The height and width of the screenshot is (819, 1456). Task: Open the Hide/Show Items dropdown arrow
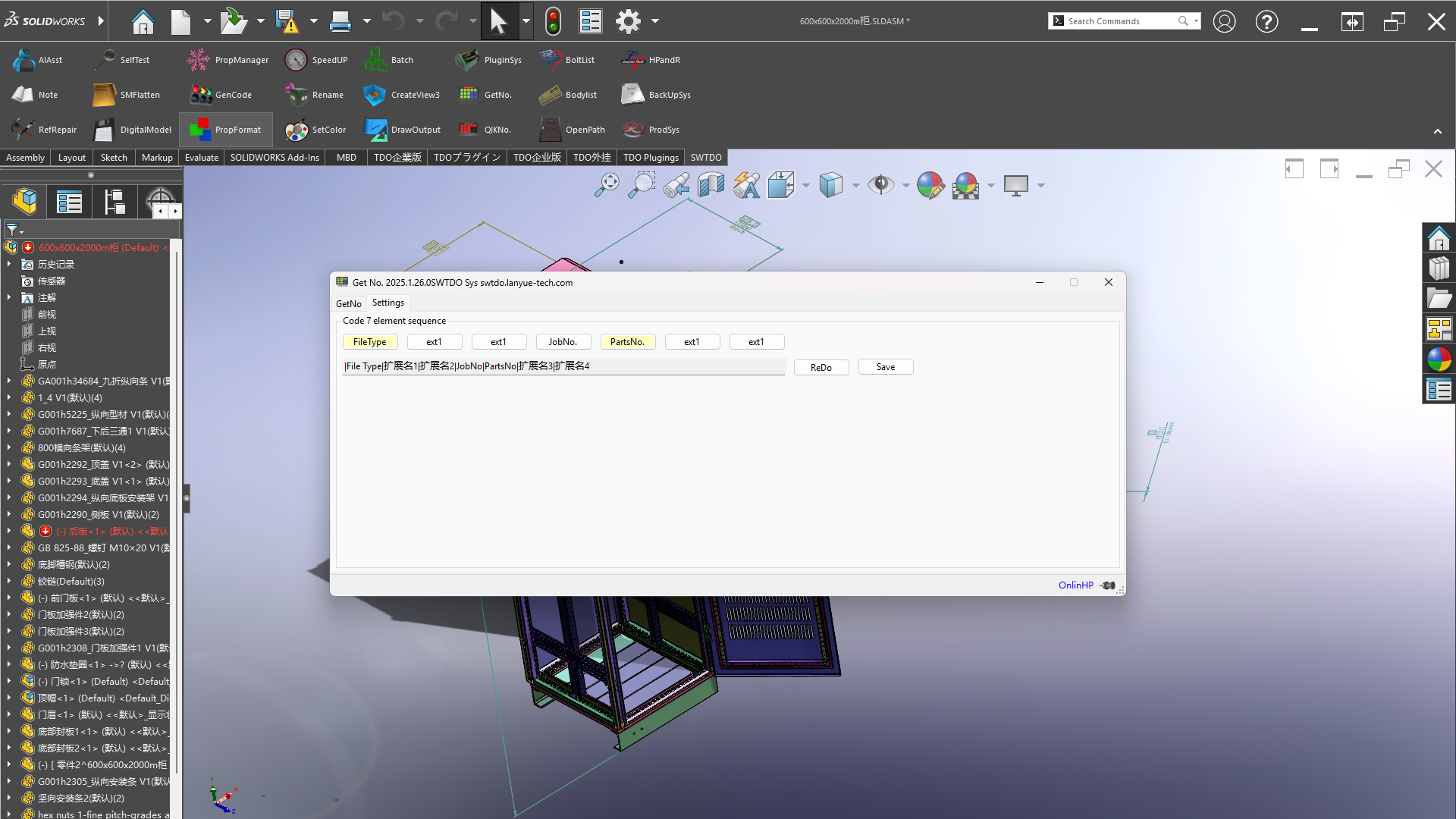point(905,185)
